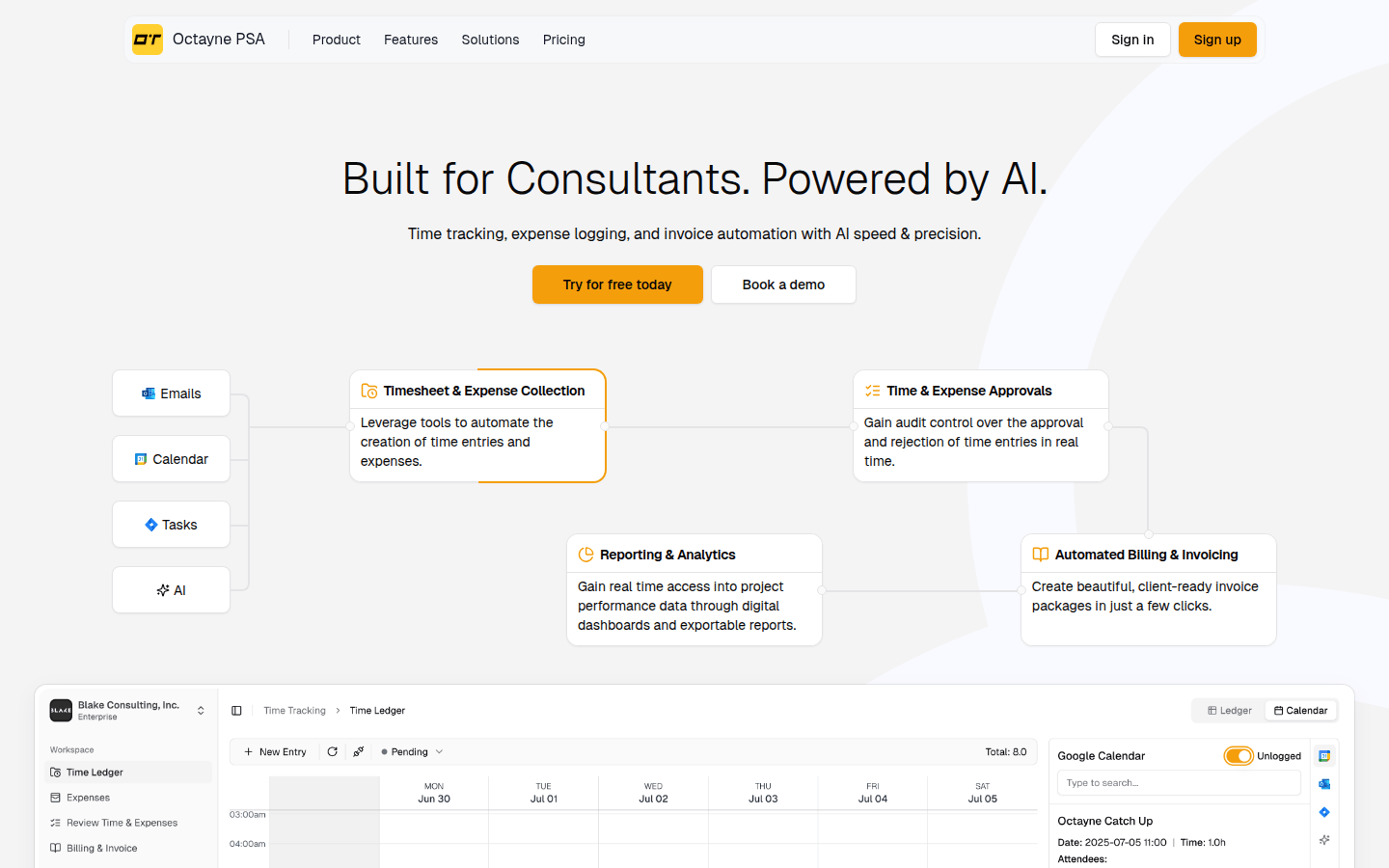
Task: Select the Outlook integration icon
Action: point(1323,783)
